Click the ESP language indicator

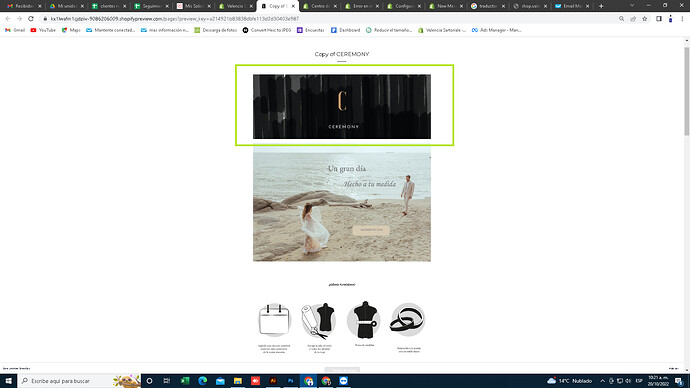pos(639,381)
